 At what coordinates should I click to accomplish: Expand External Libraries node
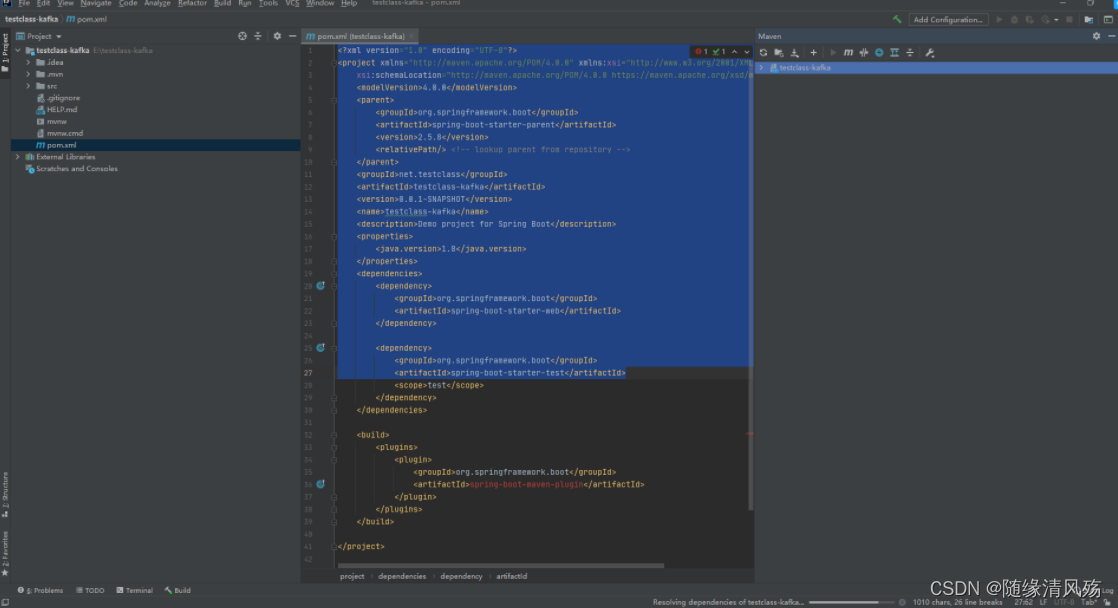[18, 157]
